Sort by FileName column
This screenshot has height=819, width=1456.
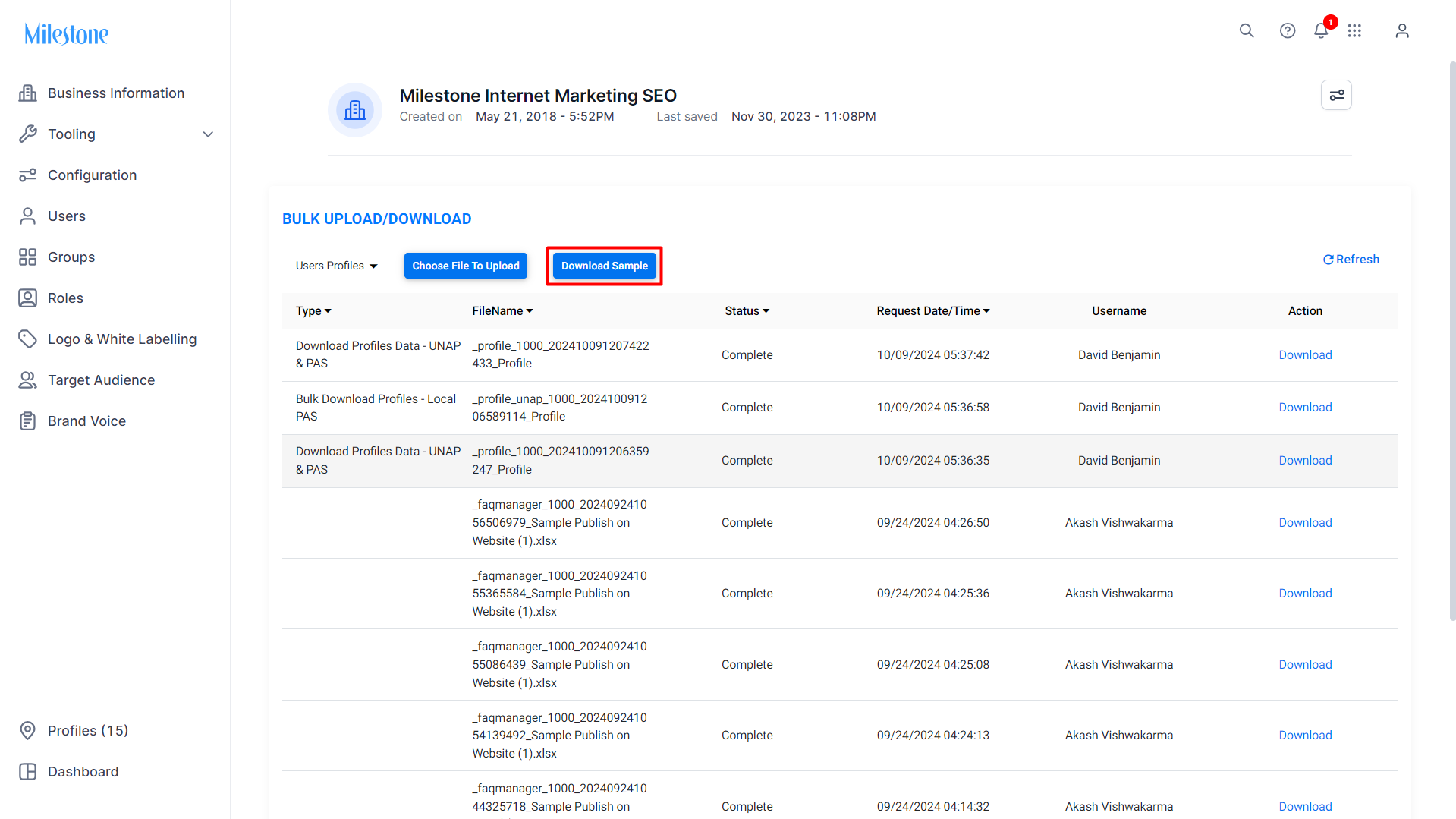(502, 311)
